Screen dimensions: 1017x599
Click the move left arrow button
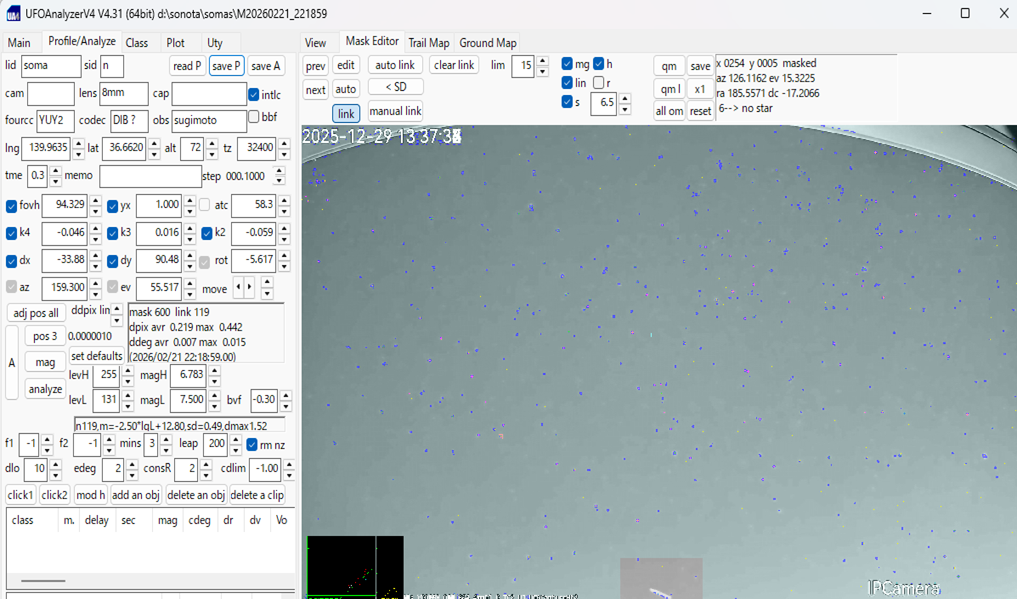click(239, 288)
